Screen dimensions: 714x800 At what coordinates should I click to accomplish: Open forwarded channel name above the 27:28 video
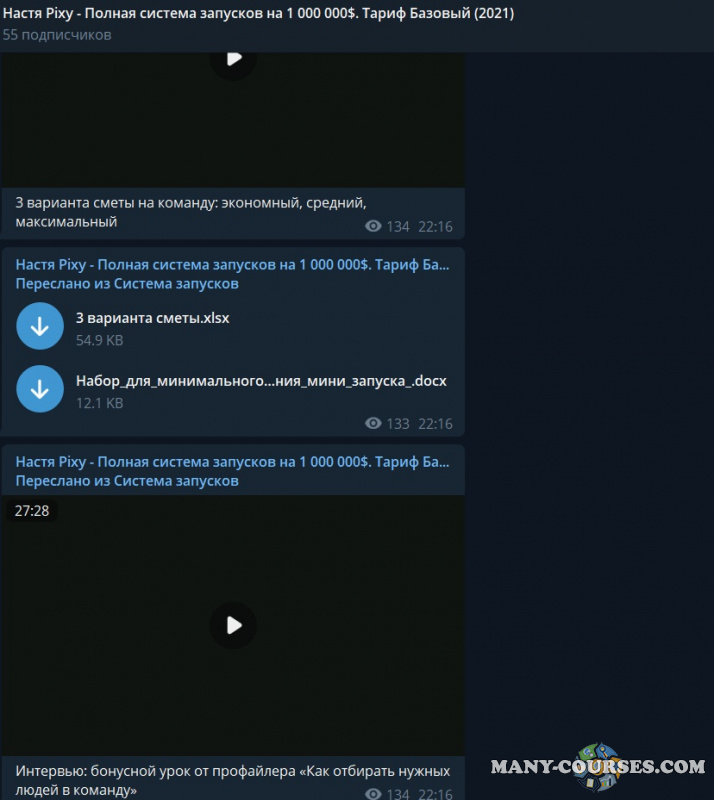pyautogui.click(x=232, y=462)
